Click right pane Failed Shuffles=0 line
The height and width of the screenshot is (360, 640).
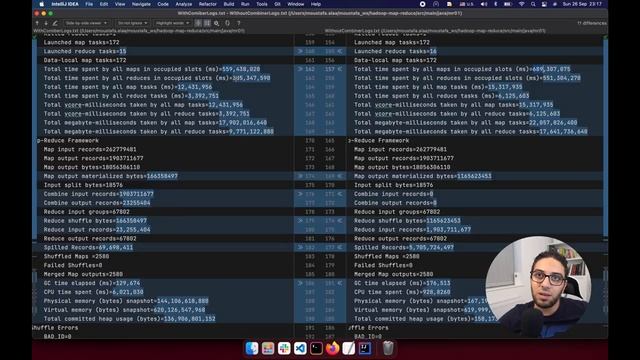pyautogui.click(x=383, y=265)
